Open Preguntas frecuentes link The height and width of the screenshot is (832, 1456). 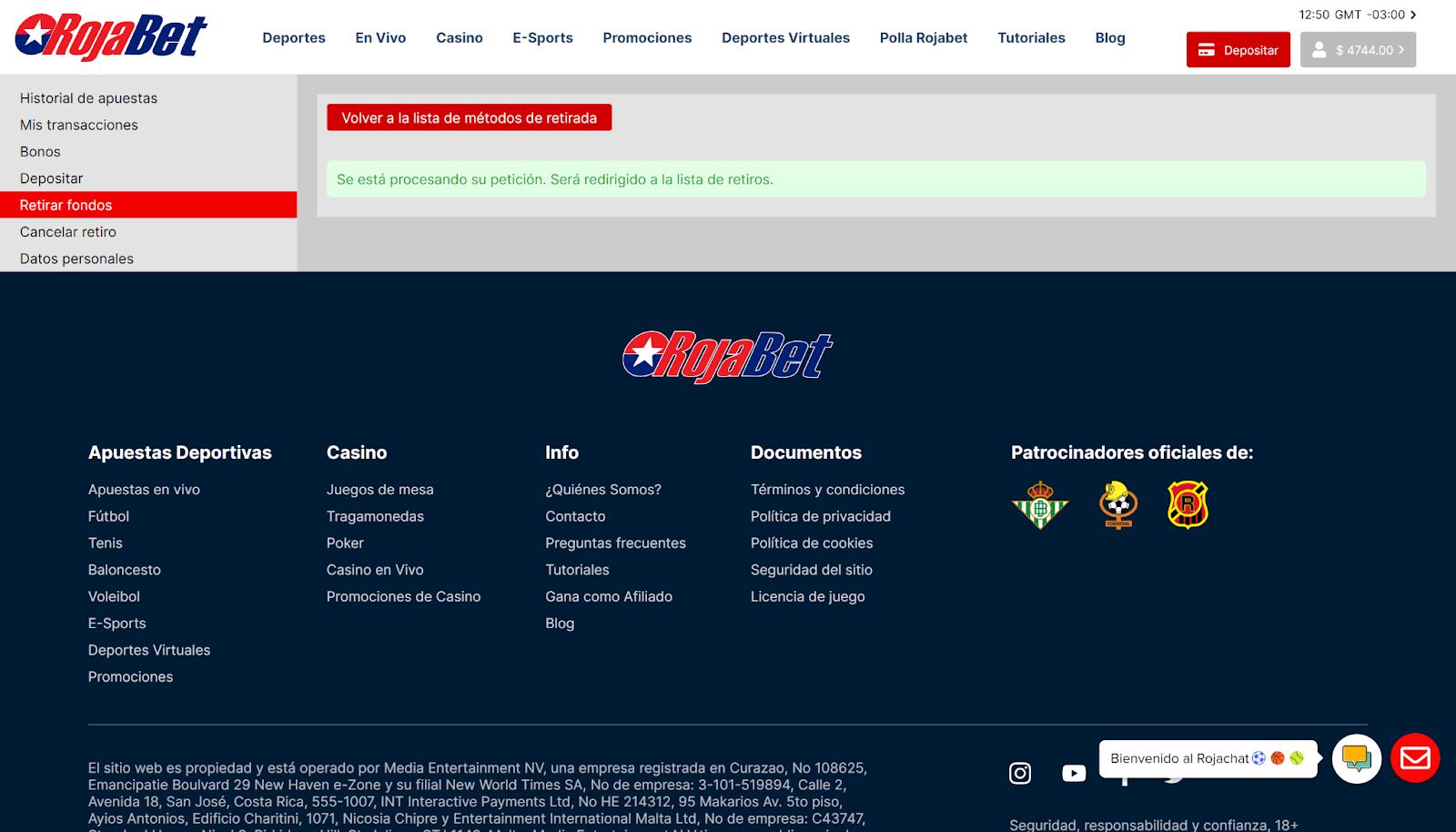(x=615, y=543)
